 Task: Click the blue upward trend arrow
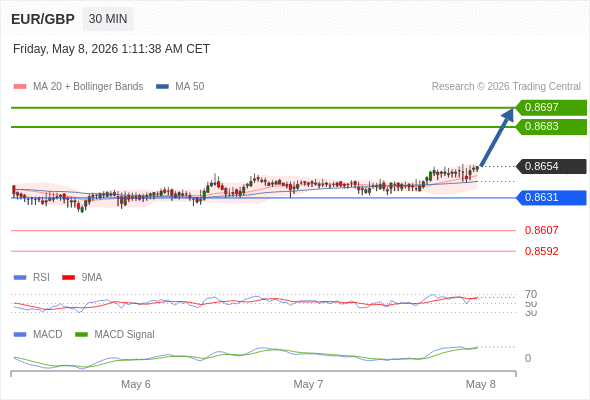pyautogui.click(x=497, y=137)
